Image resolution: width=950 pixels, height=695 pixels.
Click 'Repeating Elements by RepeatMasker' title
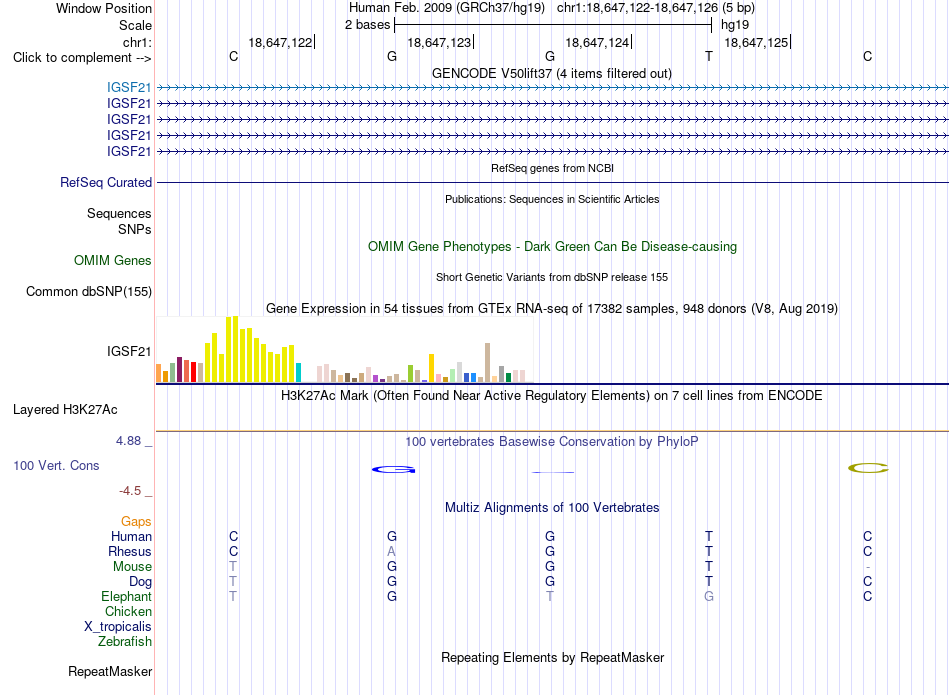553,657
